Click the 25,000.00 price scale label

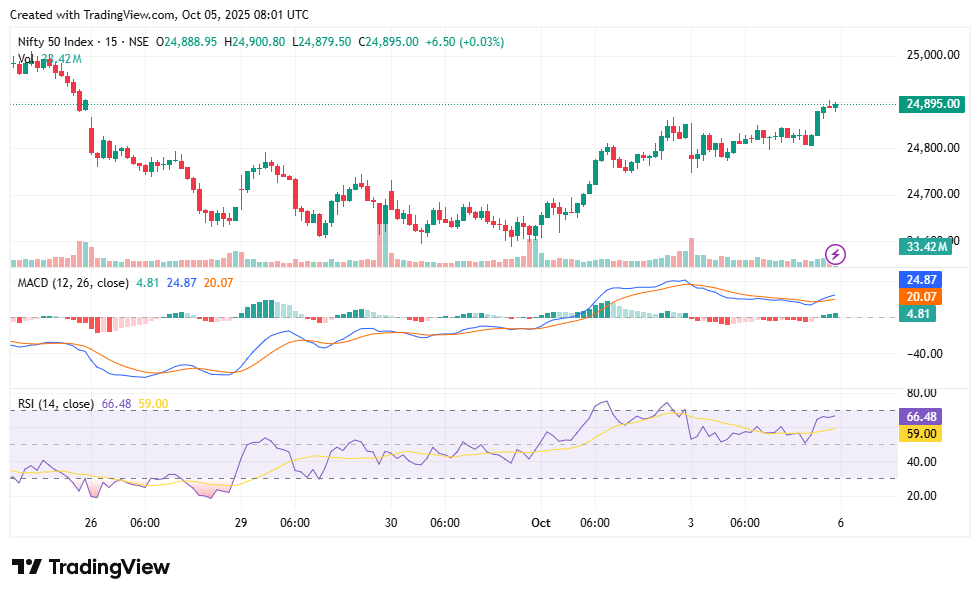coord(932,55)
